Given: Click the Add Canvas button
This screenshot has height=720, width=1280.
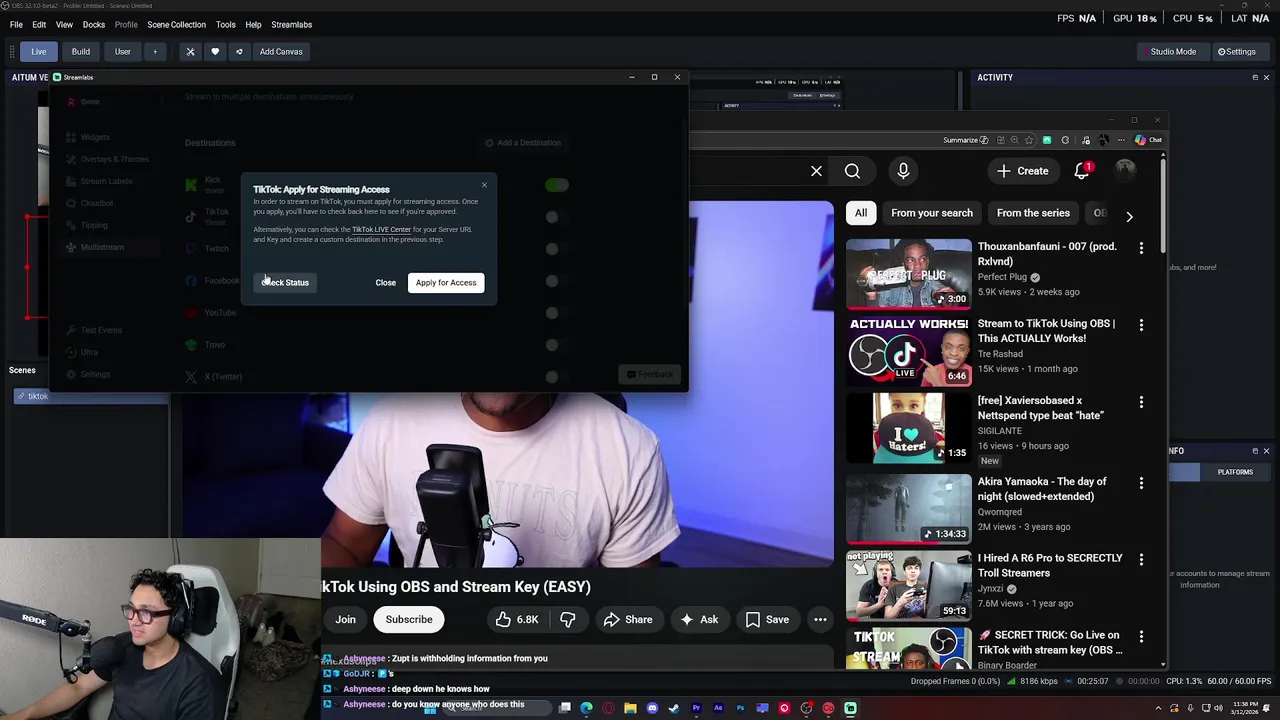Looking at the screenshot, I should point(281,52).
